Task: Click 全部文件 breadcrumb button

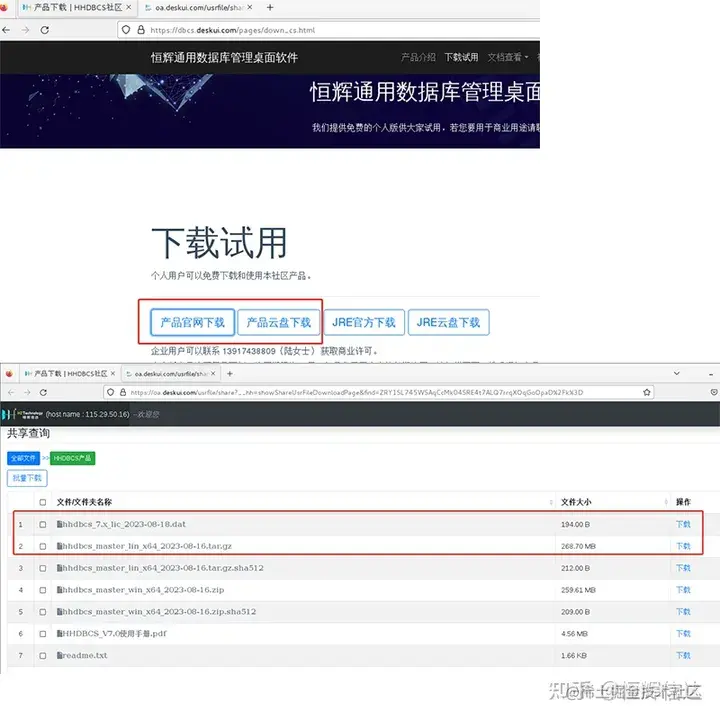Action: pyautogui.click(x=23, y=458)
